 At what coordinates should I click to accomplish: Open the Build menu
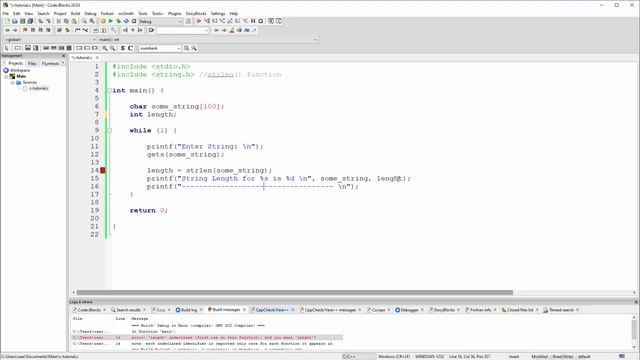(x=76, y=13)
